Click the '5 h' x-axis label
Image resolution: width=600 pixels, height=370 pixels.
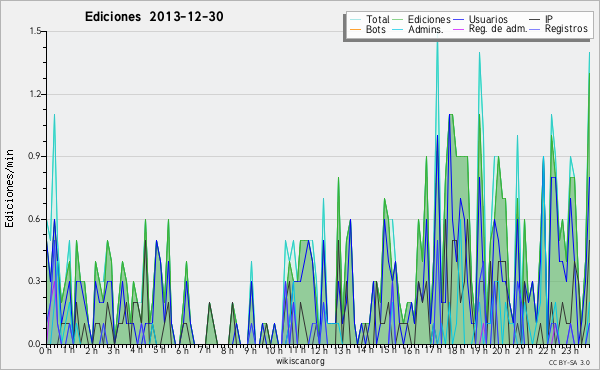(x=160, y=350)
